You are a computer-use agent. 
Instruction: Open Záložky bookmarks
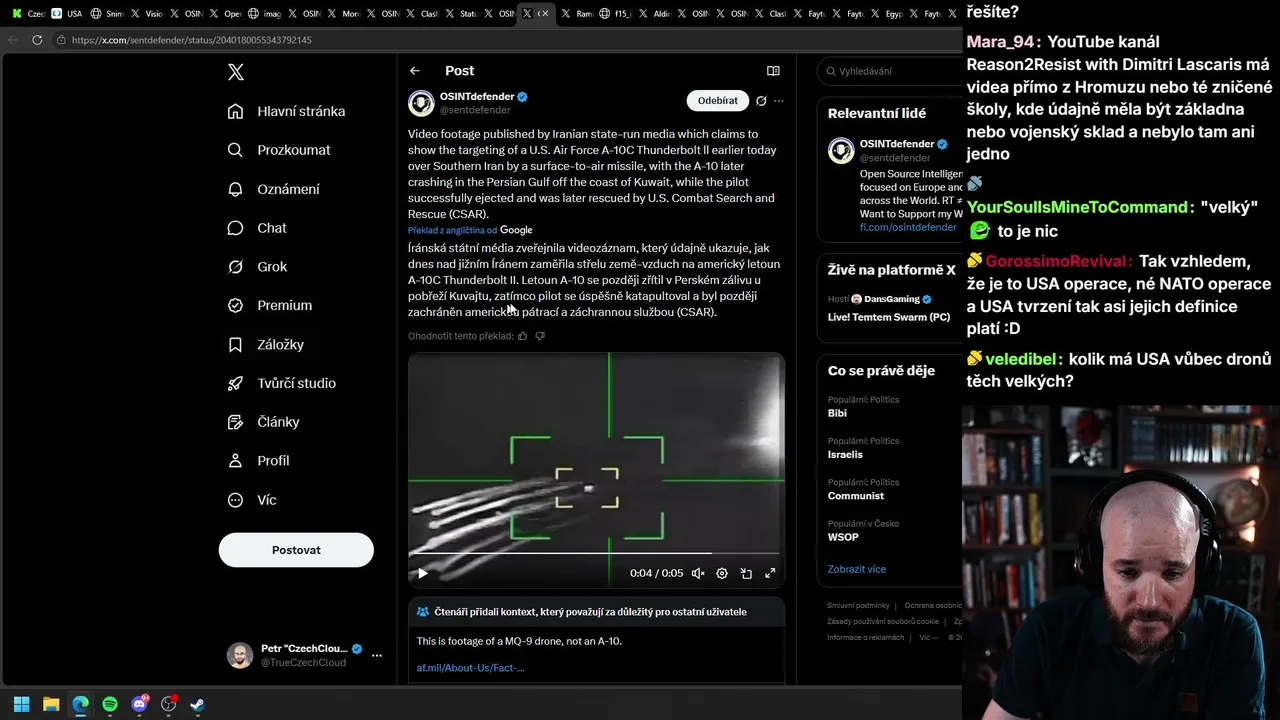coord(266,344)
